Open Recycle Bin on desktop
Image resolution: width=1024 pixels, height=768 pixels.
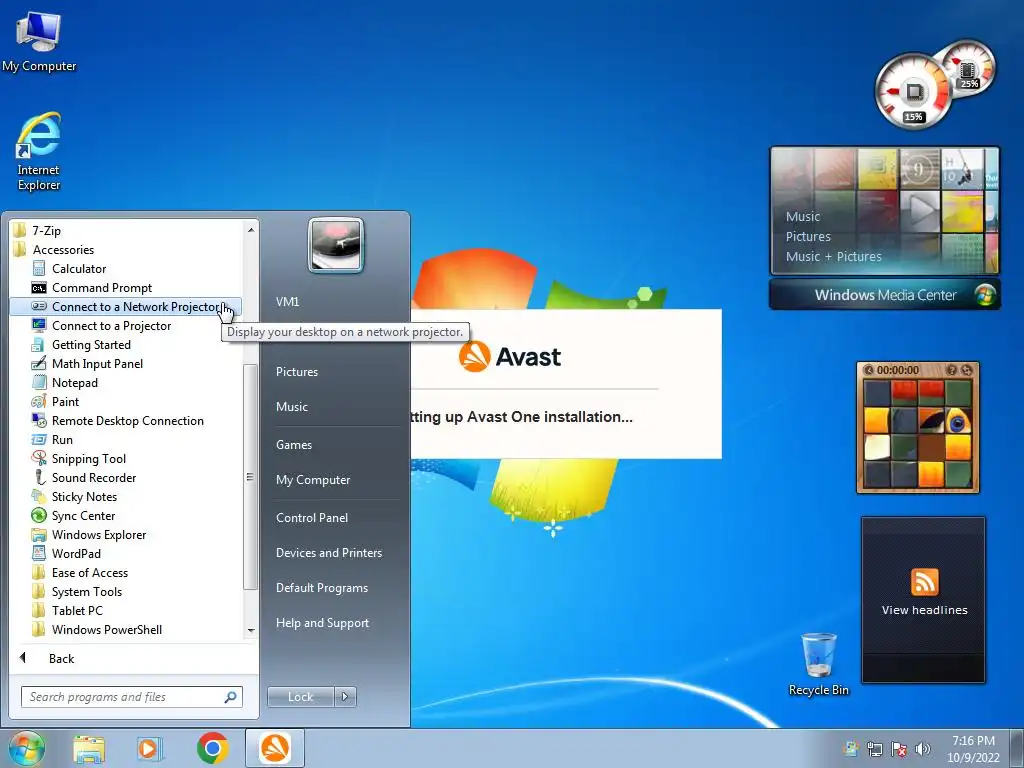818,664
